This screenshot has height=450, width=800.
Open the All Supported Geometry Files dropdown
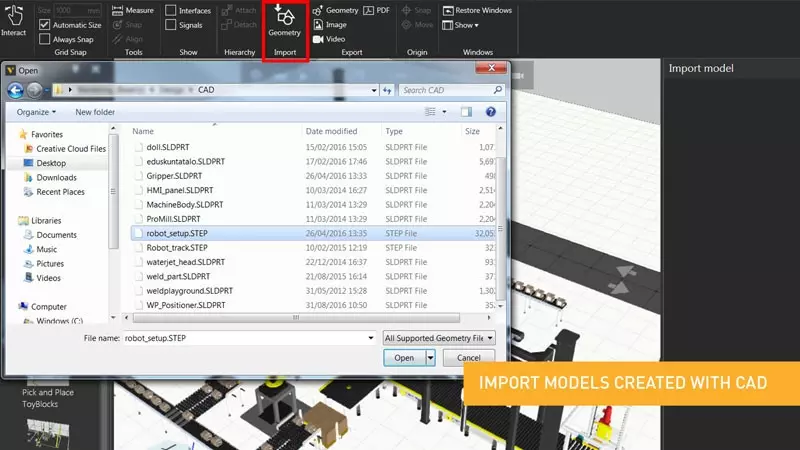(x=438, y=338)
